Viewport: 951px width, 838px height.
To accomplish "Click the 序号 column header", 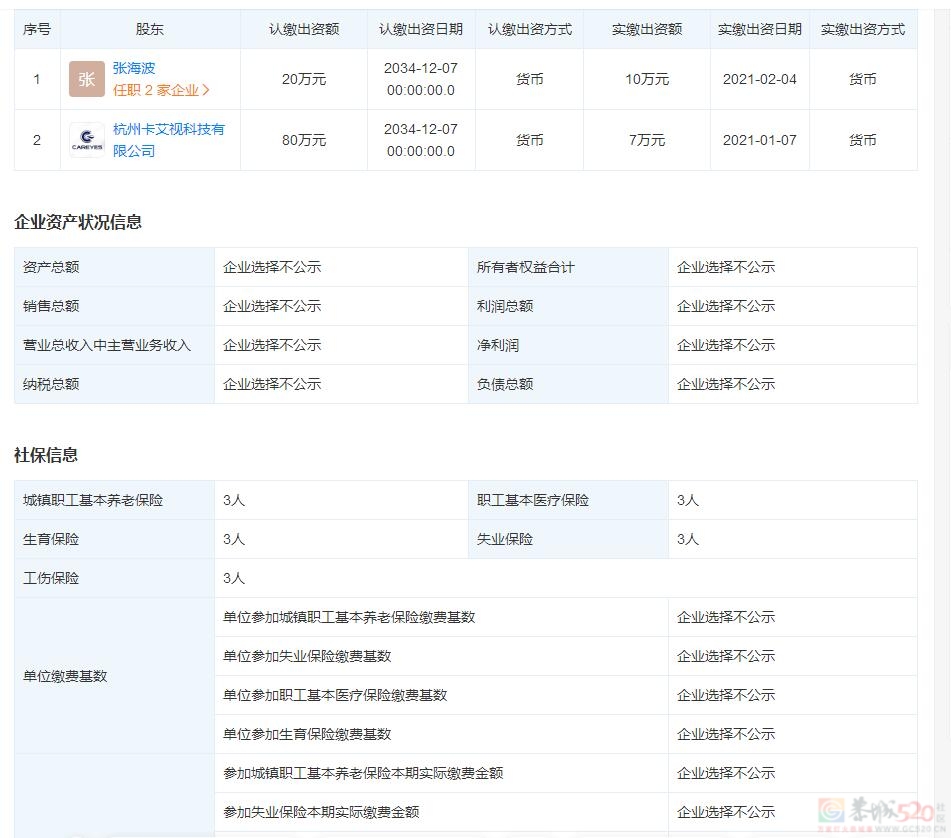I will pyautogui.click(x=37, y=29).
